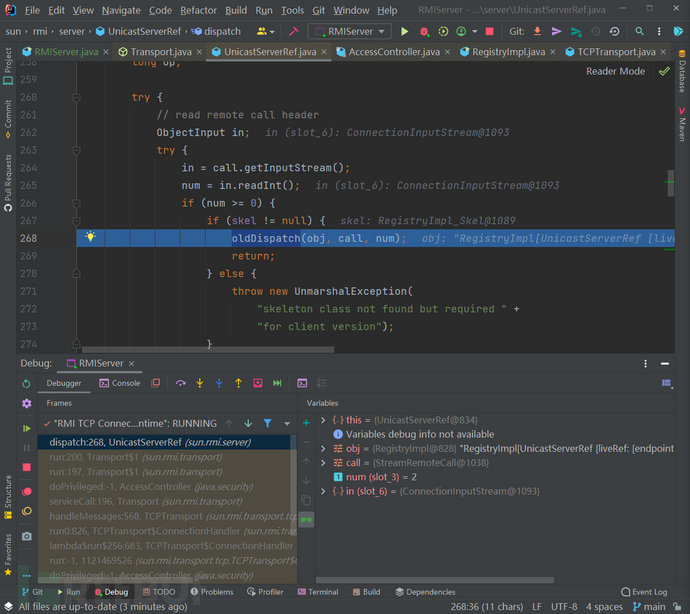Close the AccessController.java tab
690x614 pixels.
(447, 52)
